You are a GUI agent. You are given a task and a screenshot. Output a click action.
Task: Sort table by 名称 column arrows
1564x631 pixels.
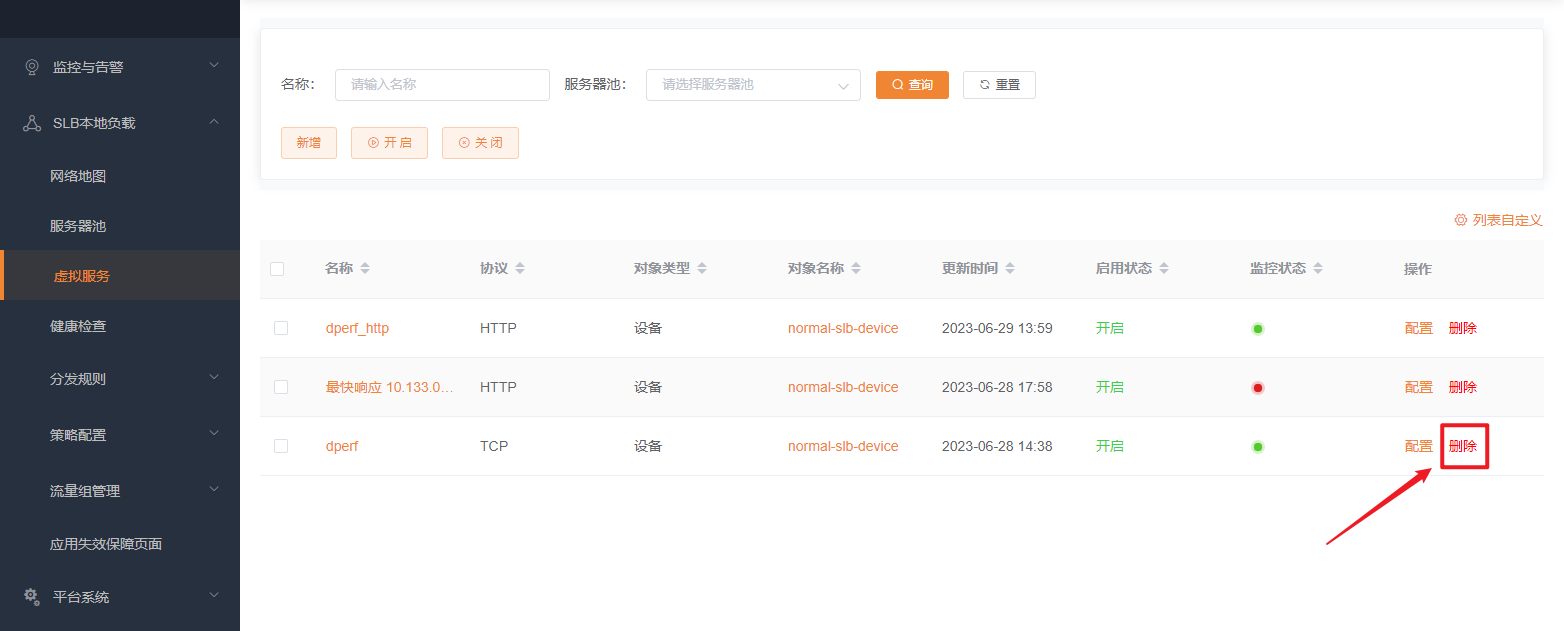coord(365,269)
